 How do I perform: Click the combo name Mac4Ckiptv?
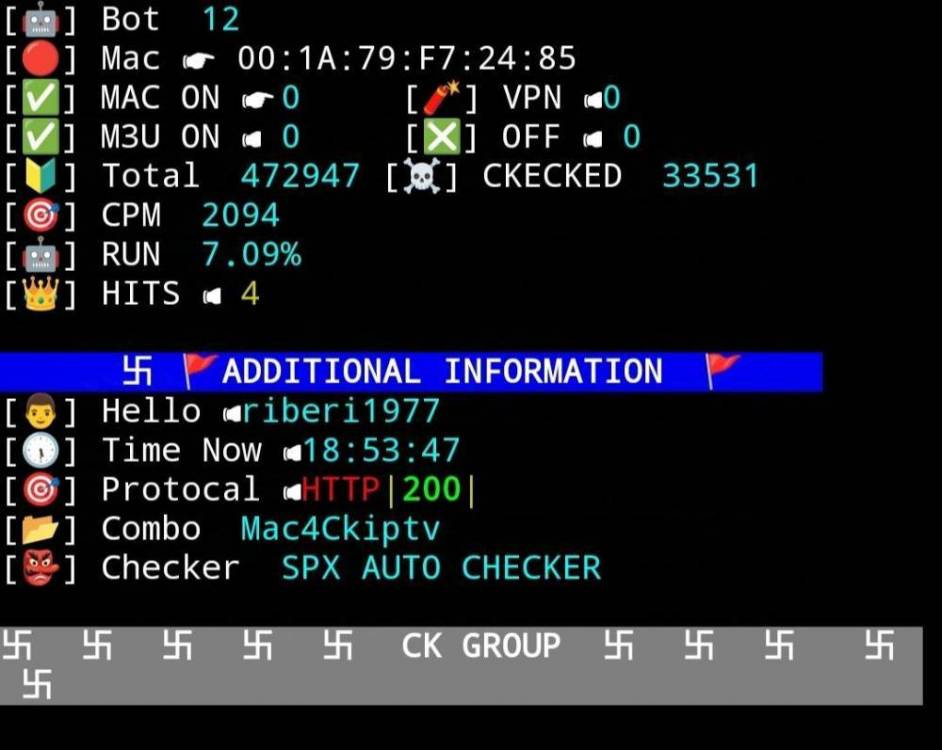(340, 529)
